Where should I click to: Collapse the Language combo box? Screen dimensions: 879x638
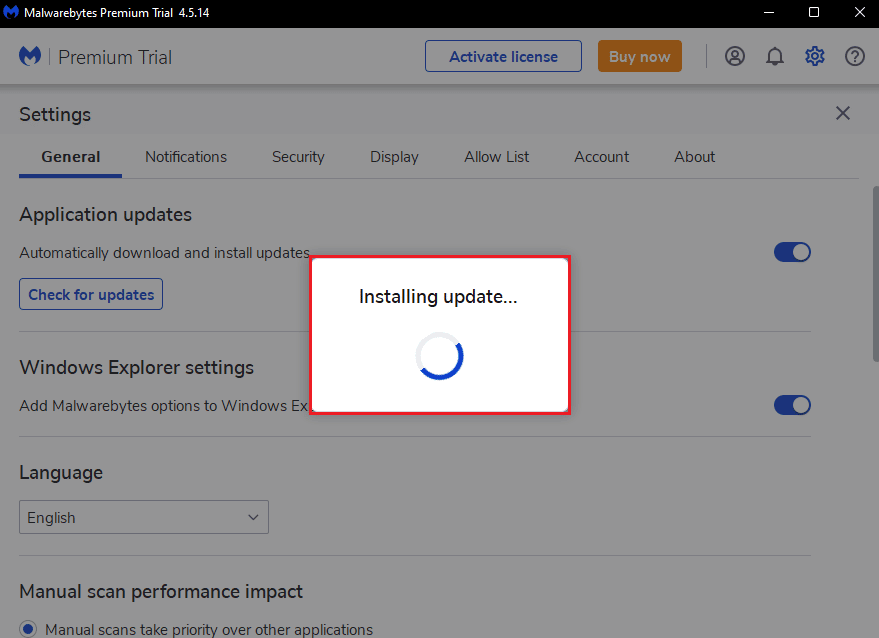coord(143,517)
